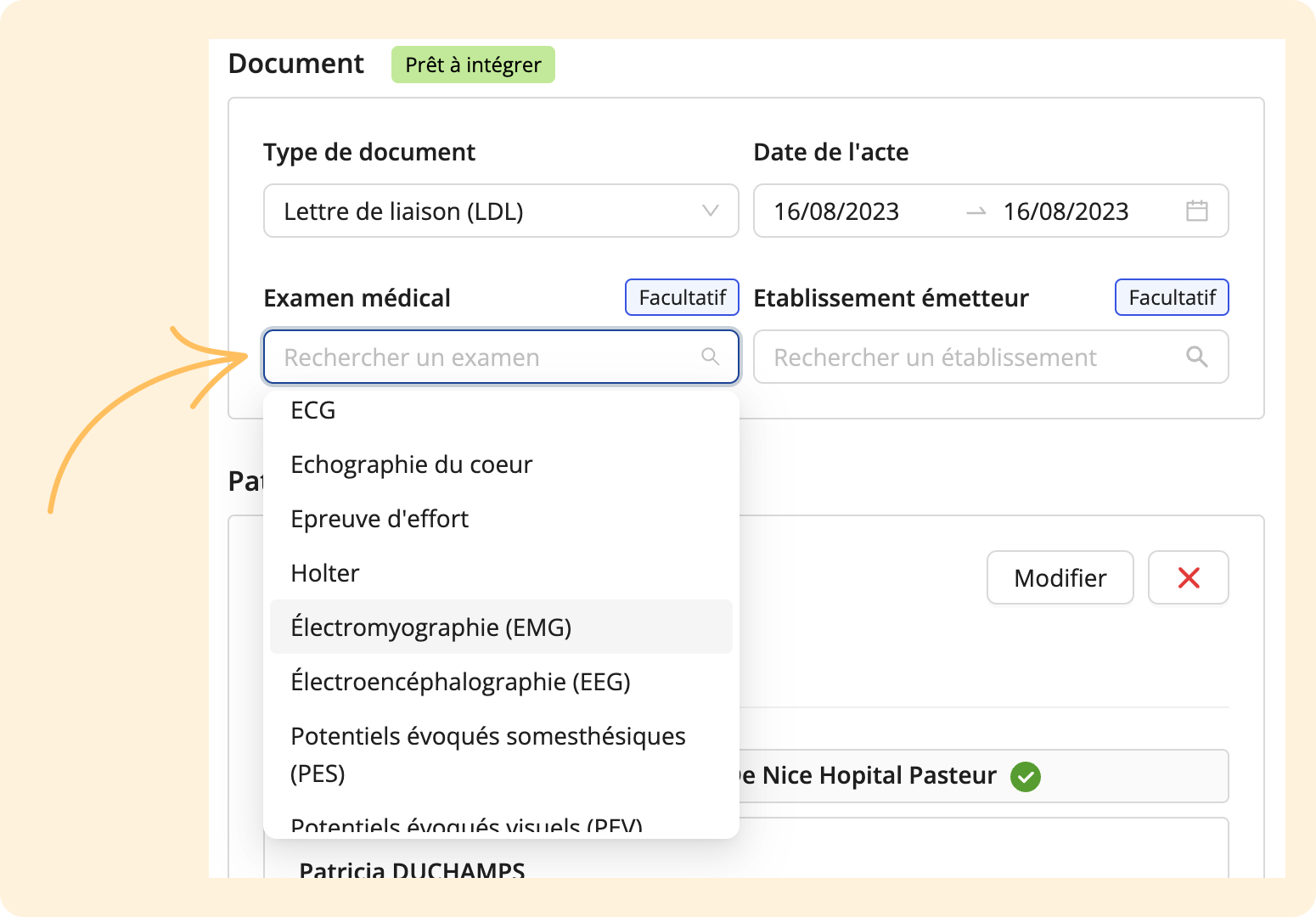Viewport: 1316px width, 917px height.
Task: Select Epreuve d'effort option
Action: (x=501, y=519)
